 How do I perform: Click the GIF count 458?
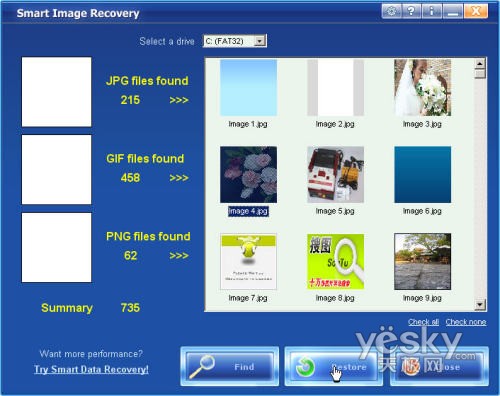(130, 178)
